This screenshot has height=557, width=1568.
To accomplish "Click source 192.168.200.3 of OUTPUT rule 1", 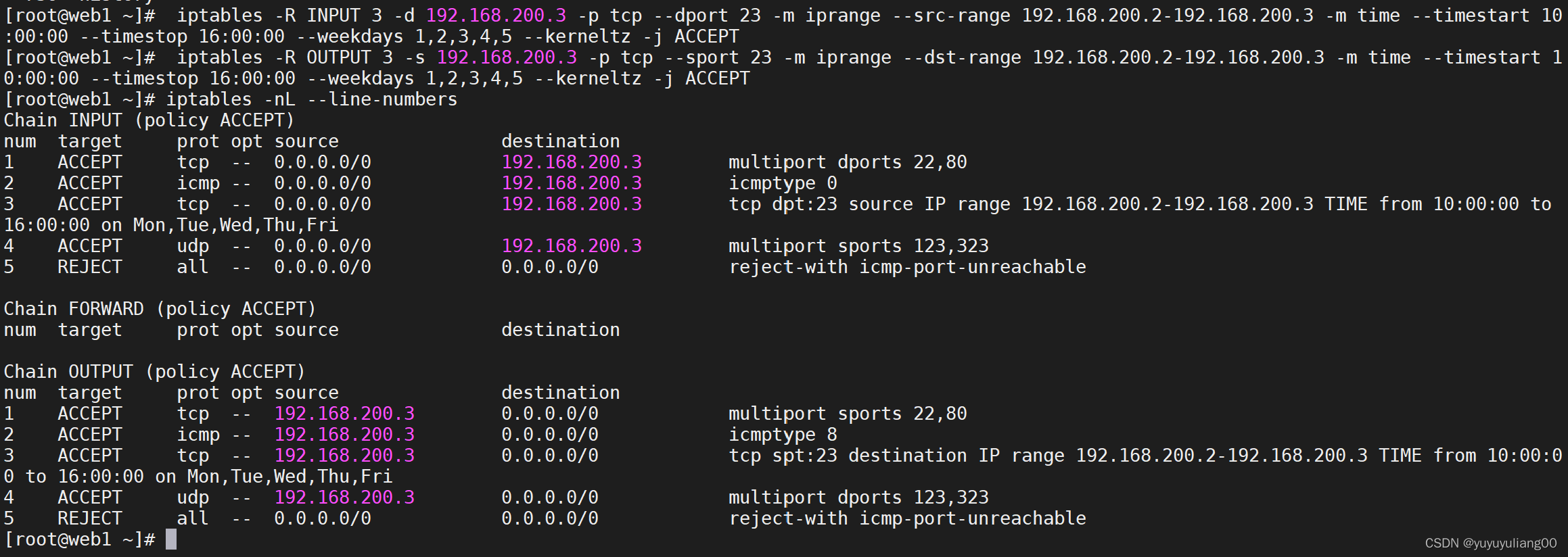I will pos(344,414).
